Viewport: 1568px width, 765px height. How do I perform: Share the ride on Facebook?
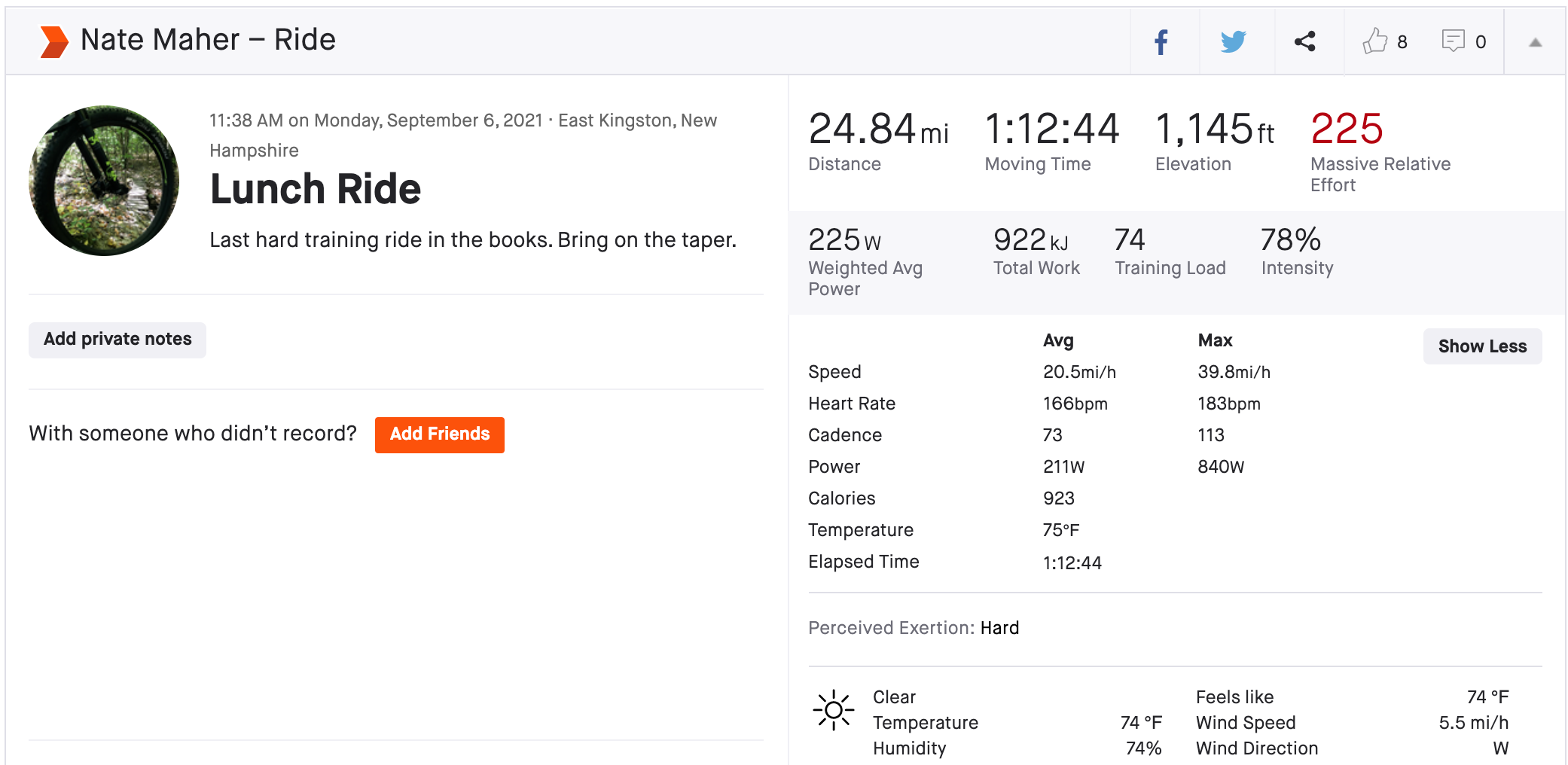1161,42
